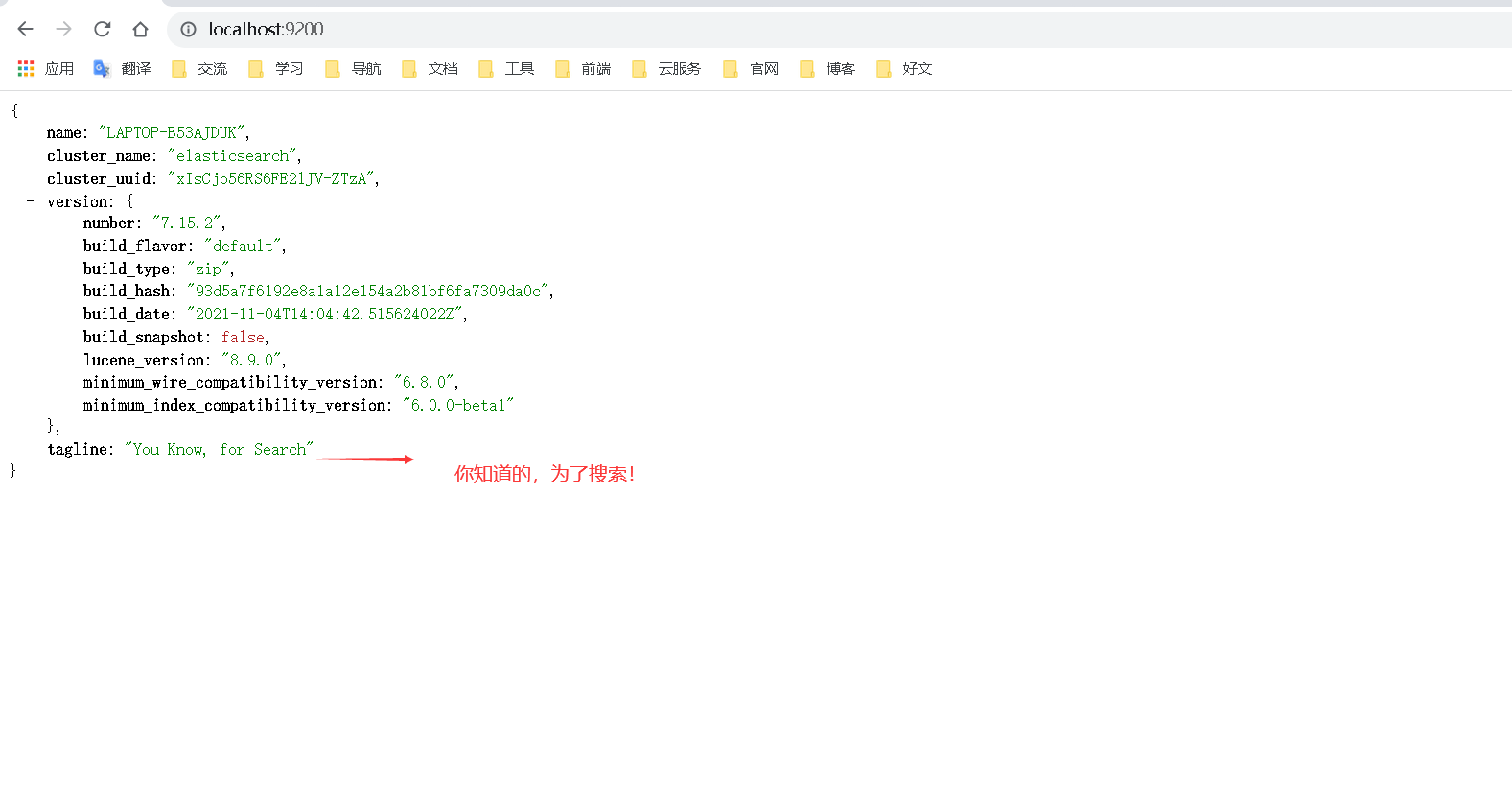Open the 翻译 translate bookmark
Viewport: 1512px width, 800px height.
[122, 69]
